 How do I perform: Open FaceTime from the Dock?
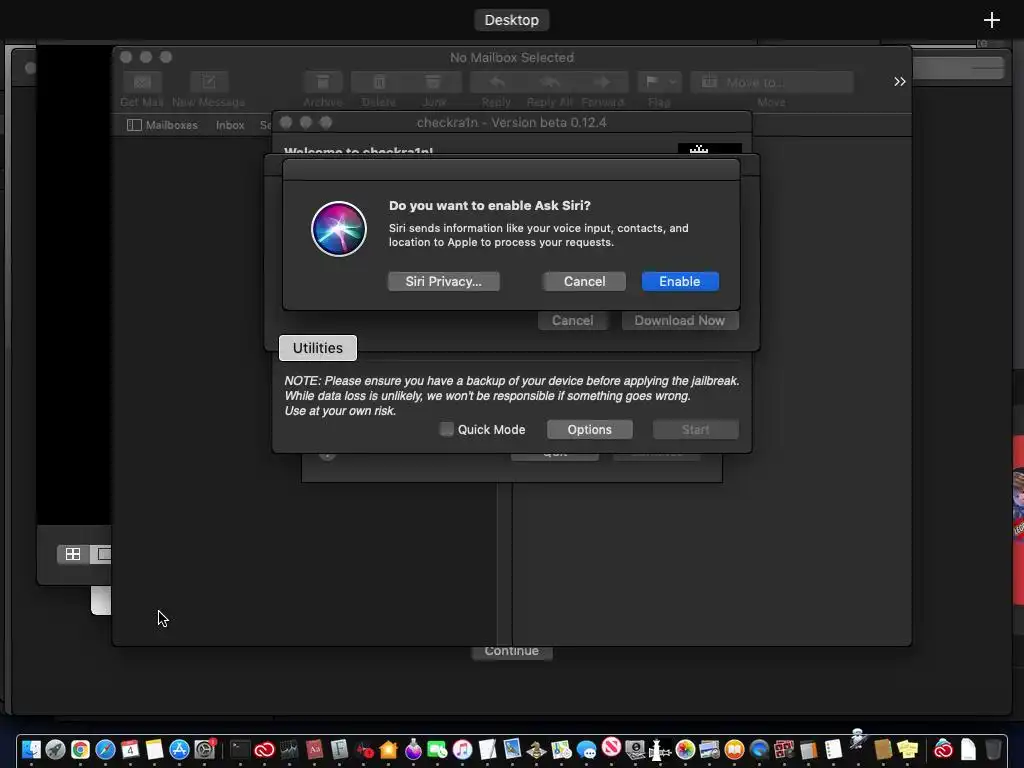coord(438,749)
